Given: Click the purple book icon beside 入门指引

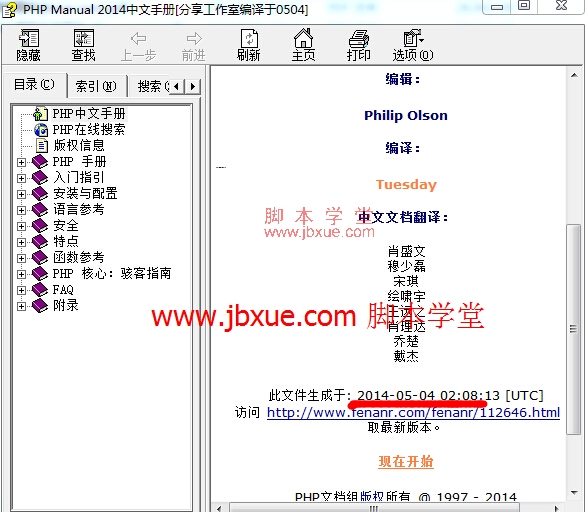Looking at the screenshot, I should 40,178.
